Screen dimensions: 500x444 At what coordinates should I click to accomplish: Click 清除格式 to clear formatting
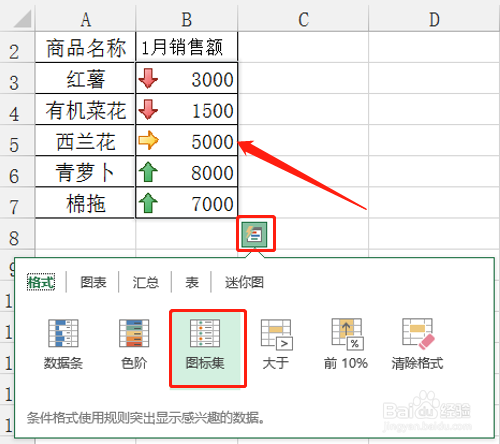coord(417,344)
